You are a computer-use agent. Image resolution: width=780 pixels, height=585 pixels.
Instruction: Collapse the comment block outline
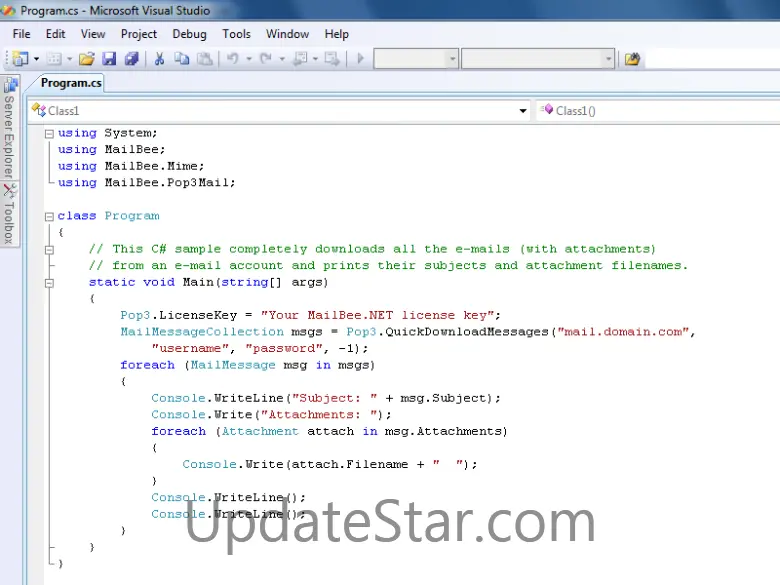[49, 250]
